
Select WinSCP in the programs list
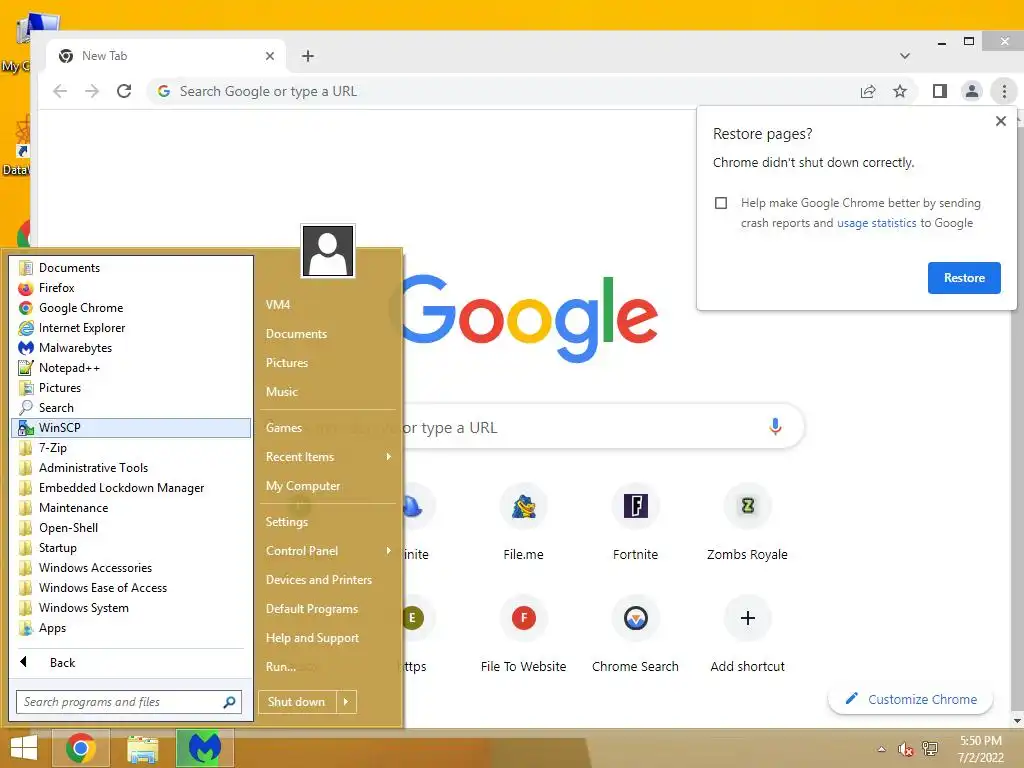click(x=131, y=428)
